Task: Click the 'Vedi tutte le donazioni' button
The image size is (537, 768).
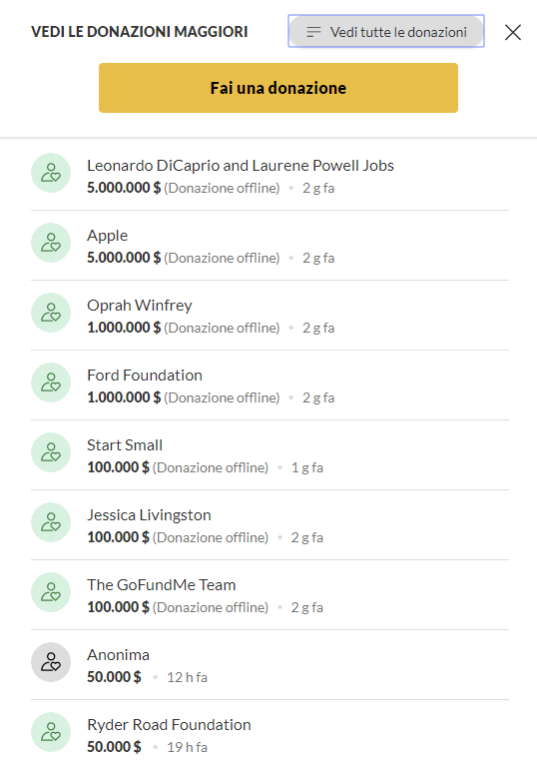Action: coord(386,31)
